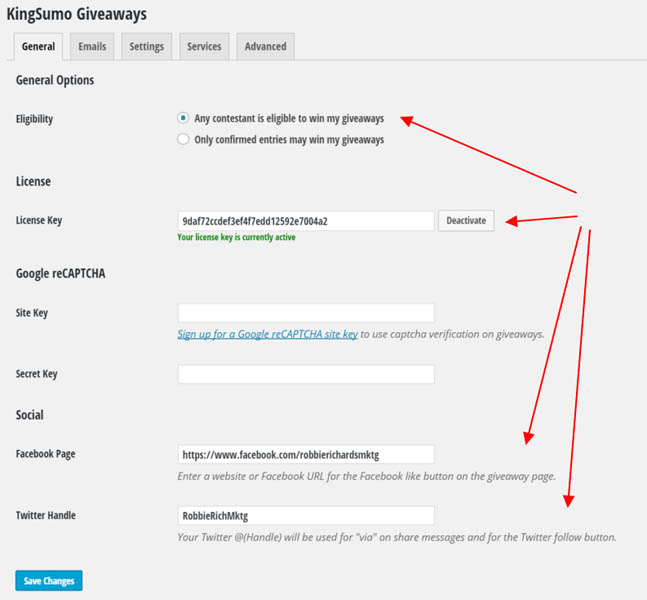Click the Facebook Page URL input box
This screenshot has height=600, width=647.
click(305, 455)
